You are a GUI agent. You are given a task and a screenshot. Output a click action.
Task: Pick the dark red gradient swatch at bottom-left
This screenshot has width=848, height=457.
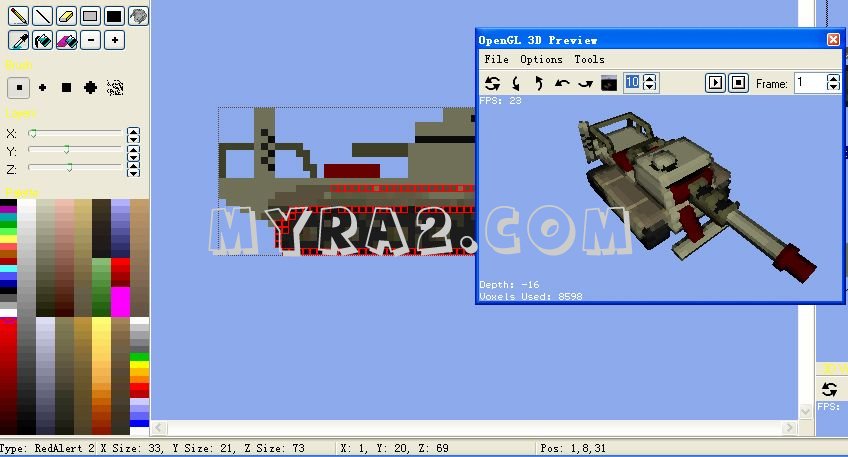[9, 376]
